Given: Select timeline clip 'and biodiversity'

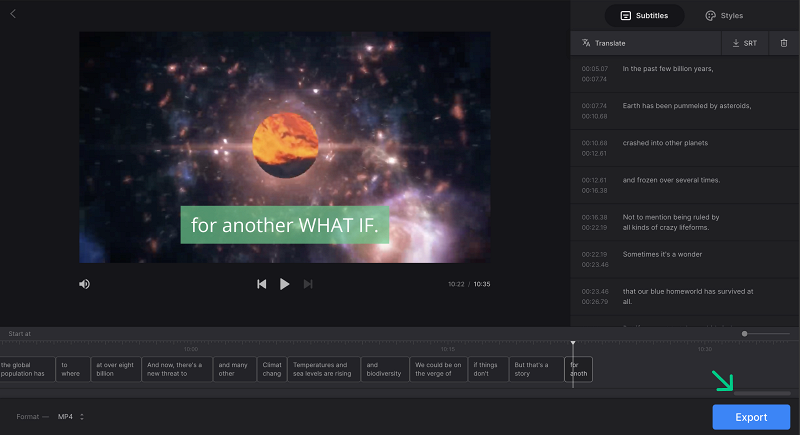Looking at the screenshot, I should (385, 369).
